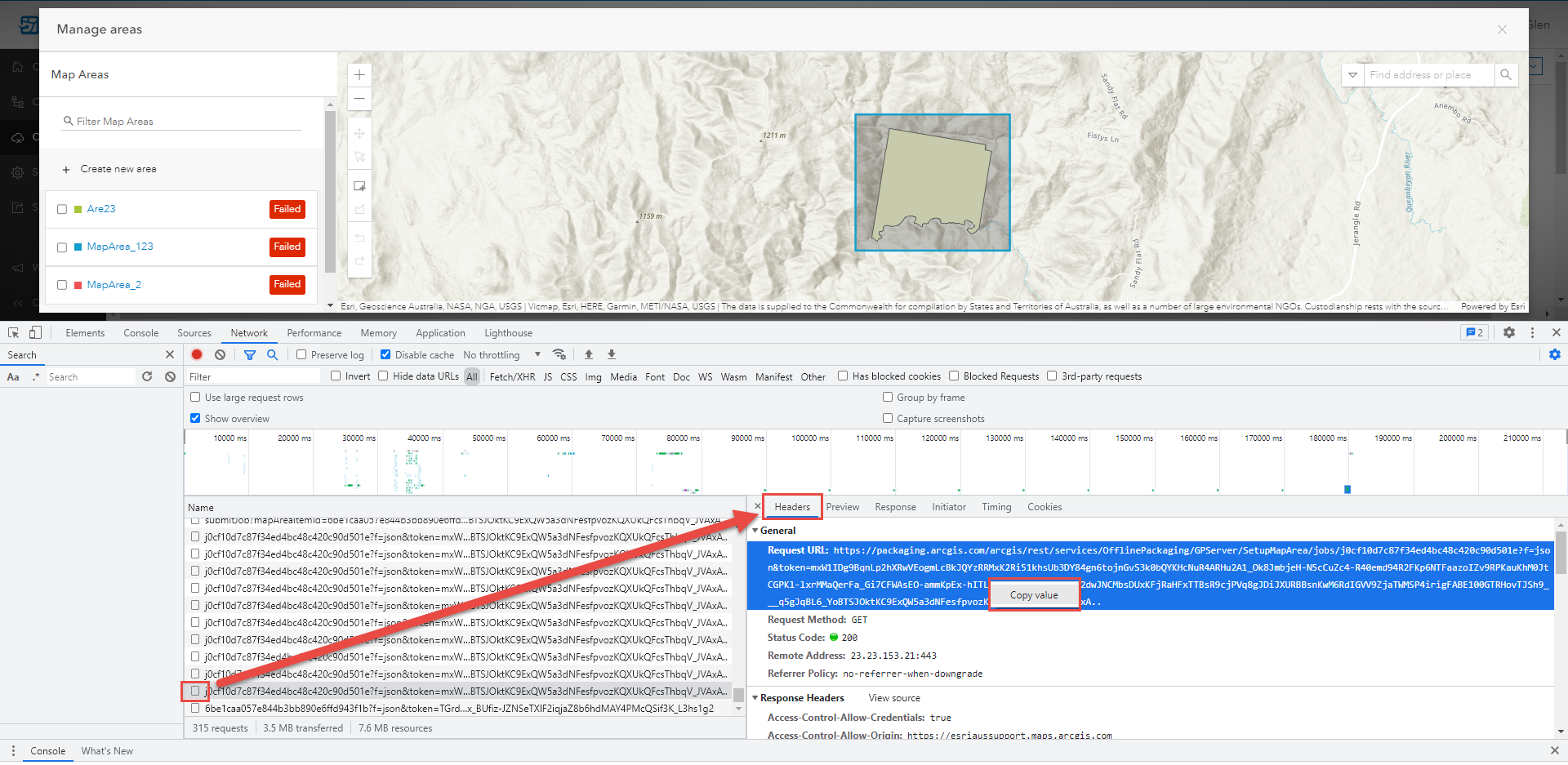The image size is (1568, 765).
Task: Click the address search magnifier icon
Action: [1506, 75]
